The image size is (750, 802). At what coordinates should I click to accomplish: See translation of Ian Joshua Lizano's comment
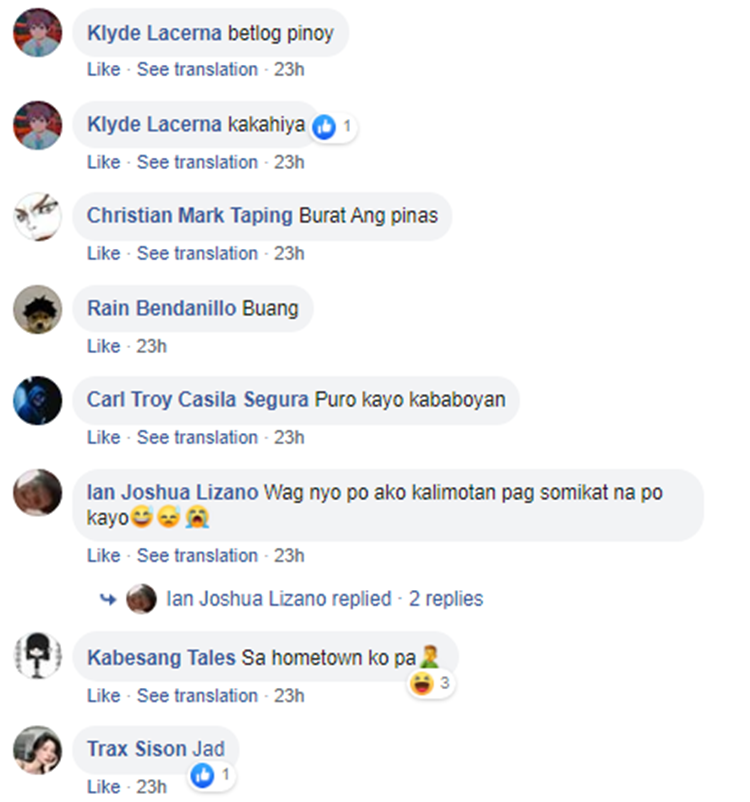(197, 555)
